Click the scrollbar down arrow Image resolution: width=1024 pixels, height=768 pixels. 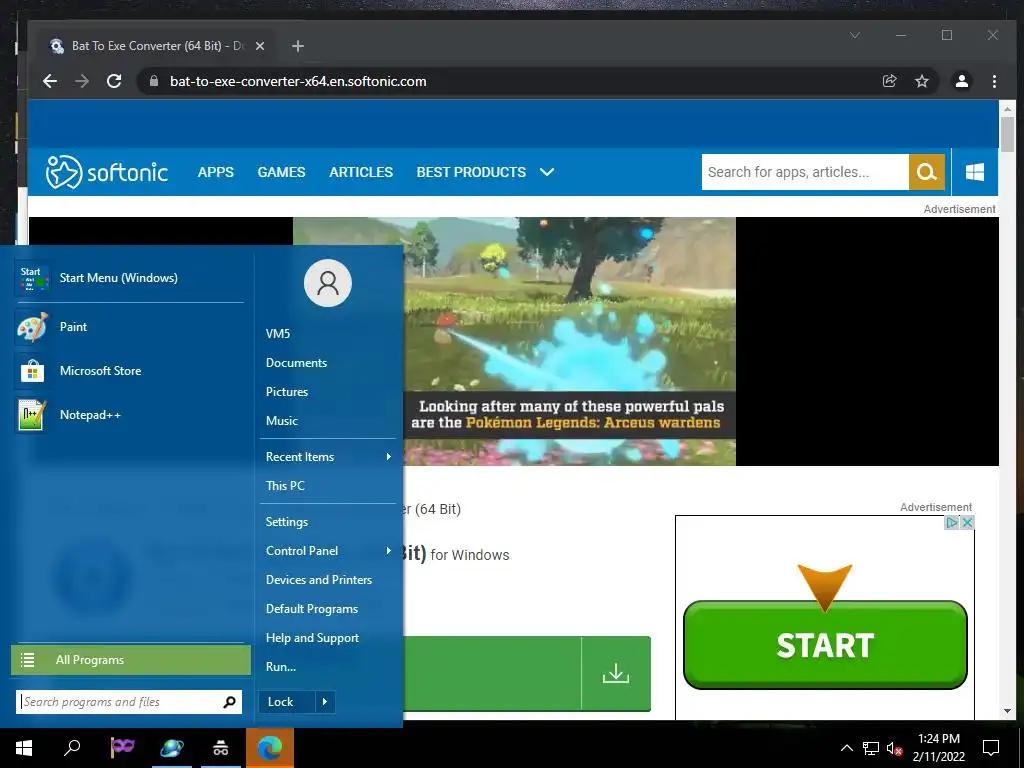[x=1007, y=711]
